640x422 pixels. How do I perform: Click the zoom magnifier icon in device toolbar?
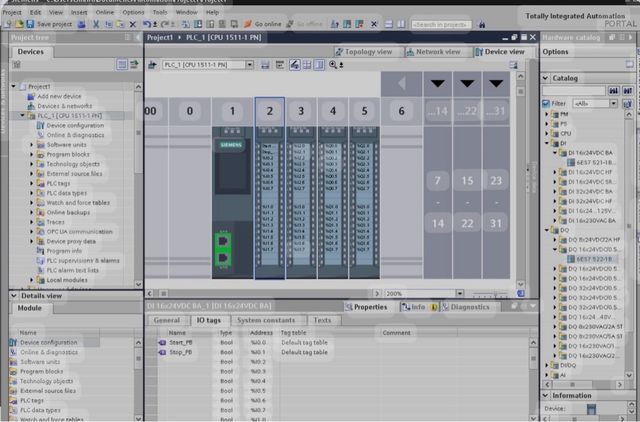333,65
